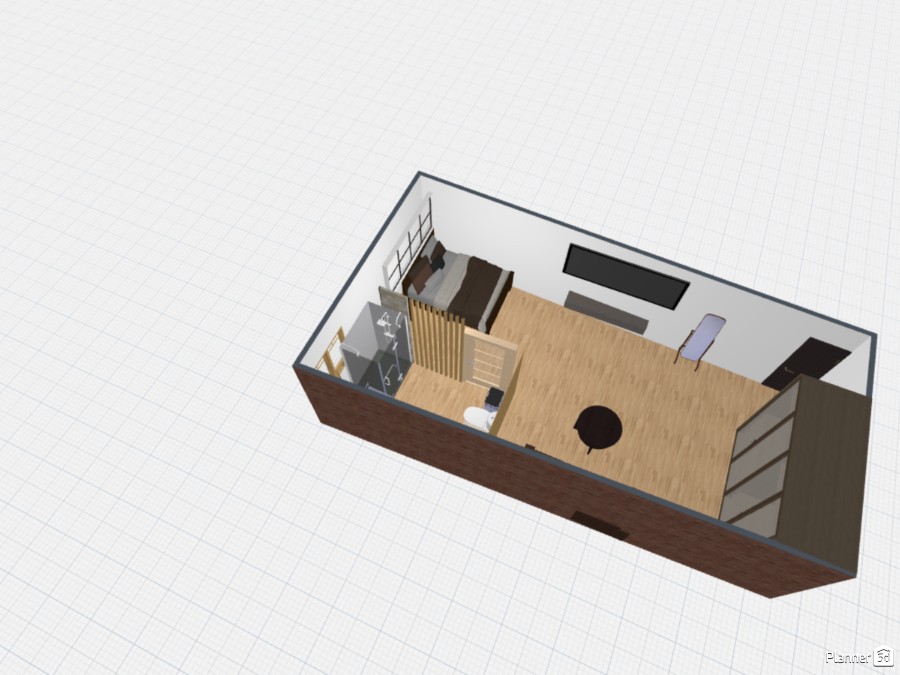Viewport: 900px width, 675px height.
Task: Select the toilet in the bathroom area
Action: [x=478, y=414]
